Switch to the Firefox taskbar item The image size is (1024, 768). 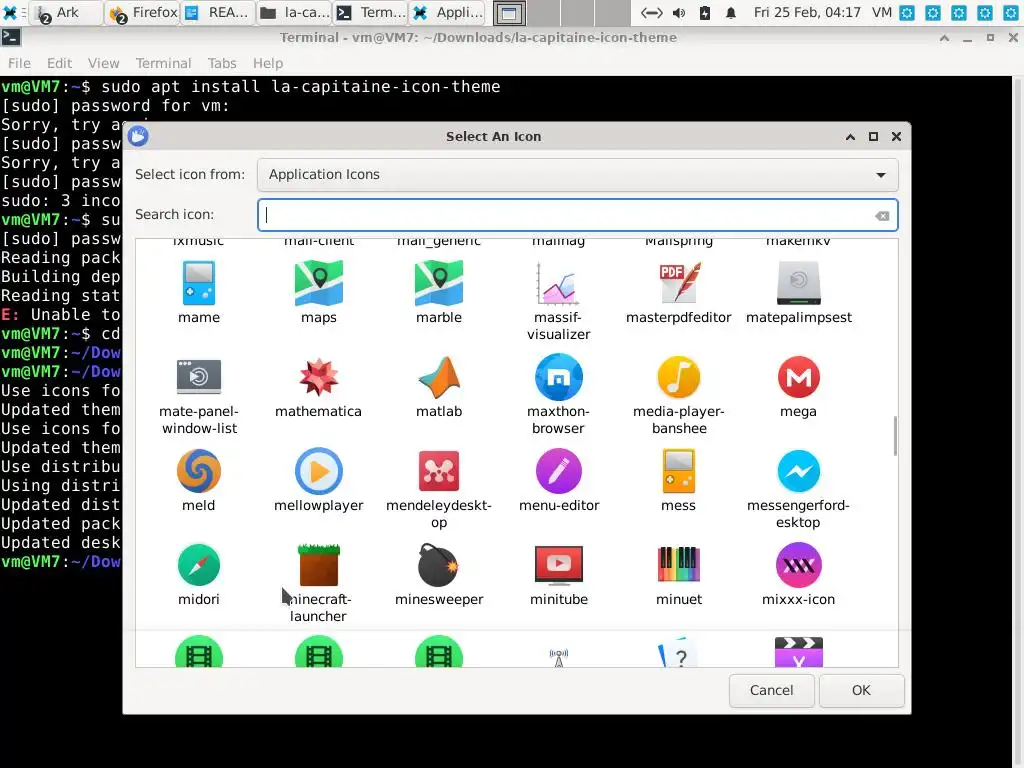(142, 12)
